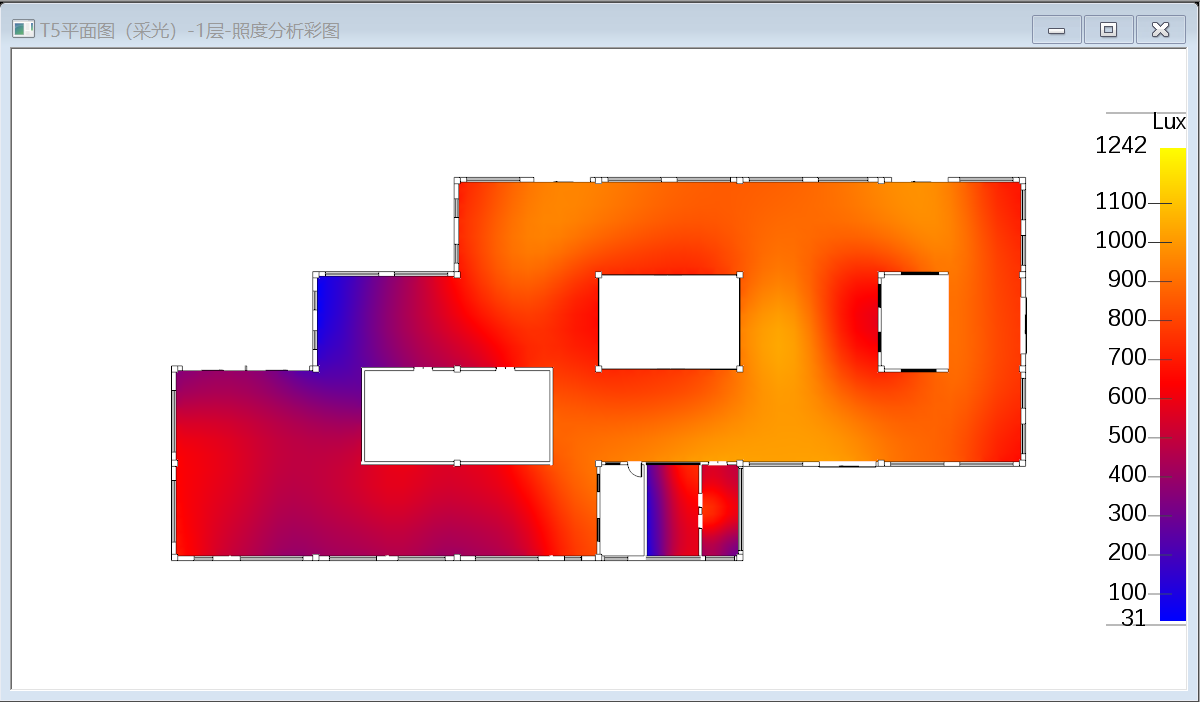Select the 1000 tick label on the legend

pos(1121,241)
